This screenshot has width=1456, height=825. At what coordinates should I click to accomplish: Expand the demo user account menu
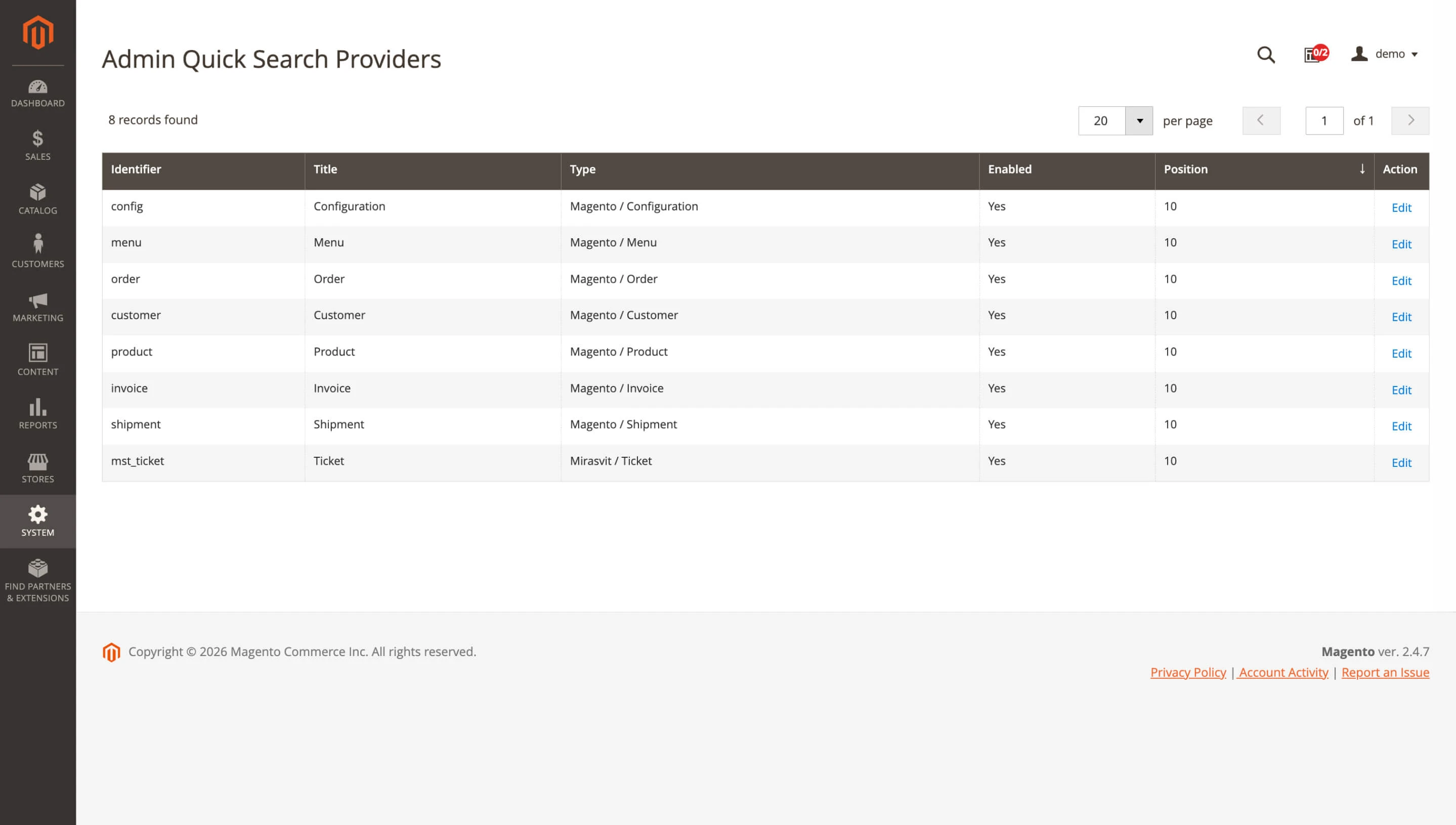1385,54
